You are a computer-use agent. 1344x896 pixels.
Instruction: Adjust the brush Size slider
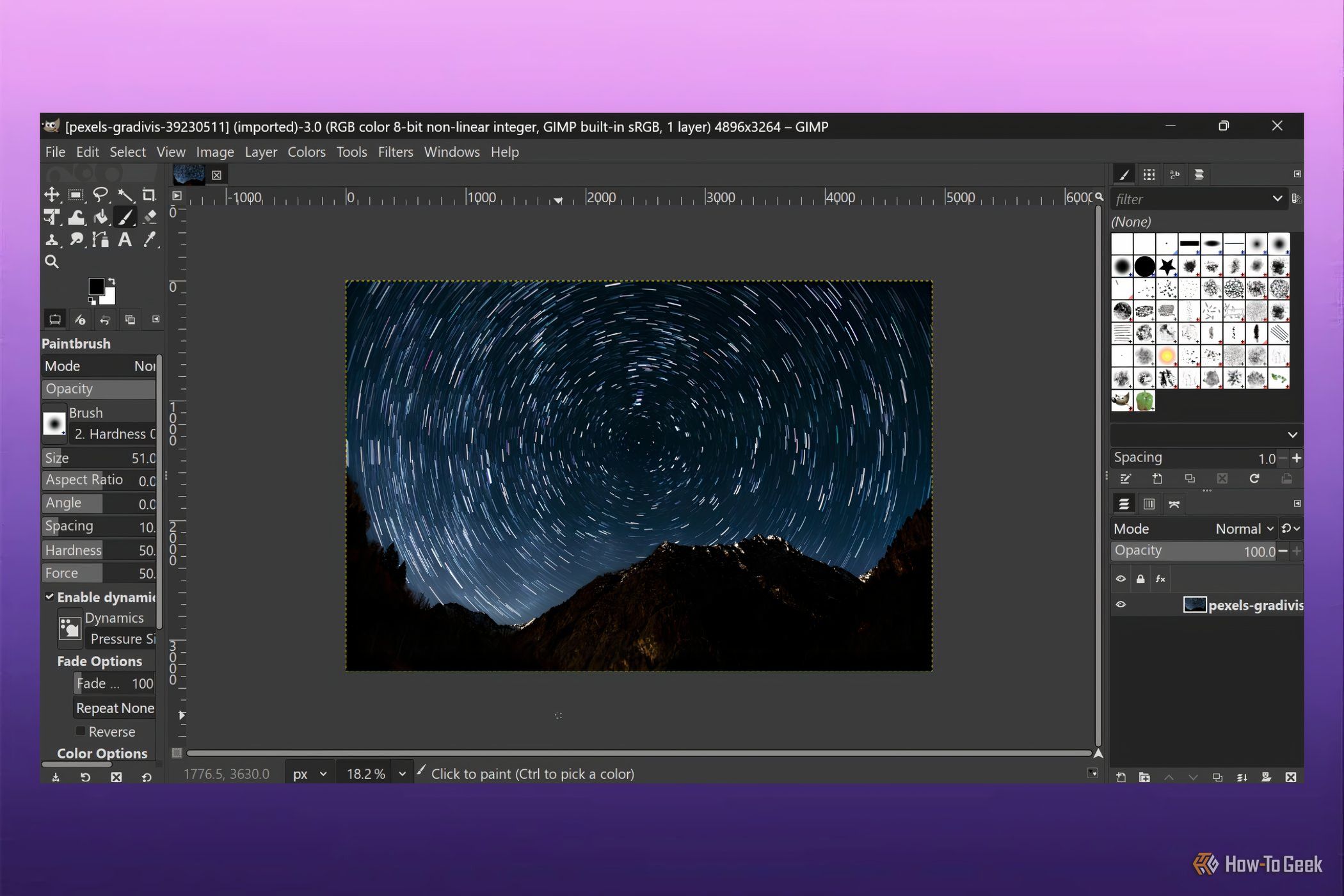[x=99, y=458]
